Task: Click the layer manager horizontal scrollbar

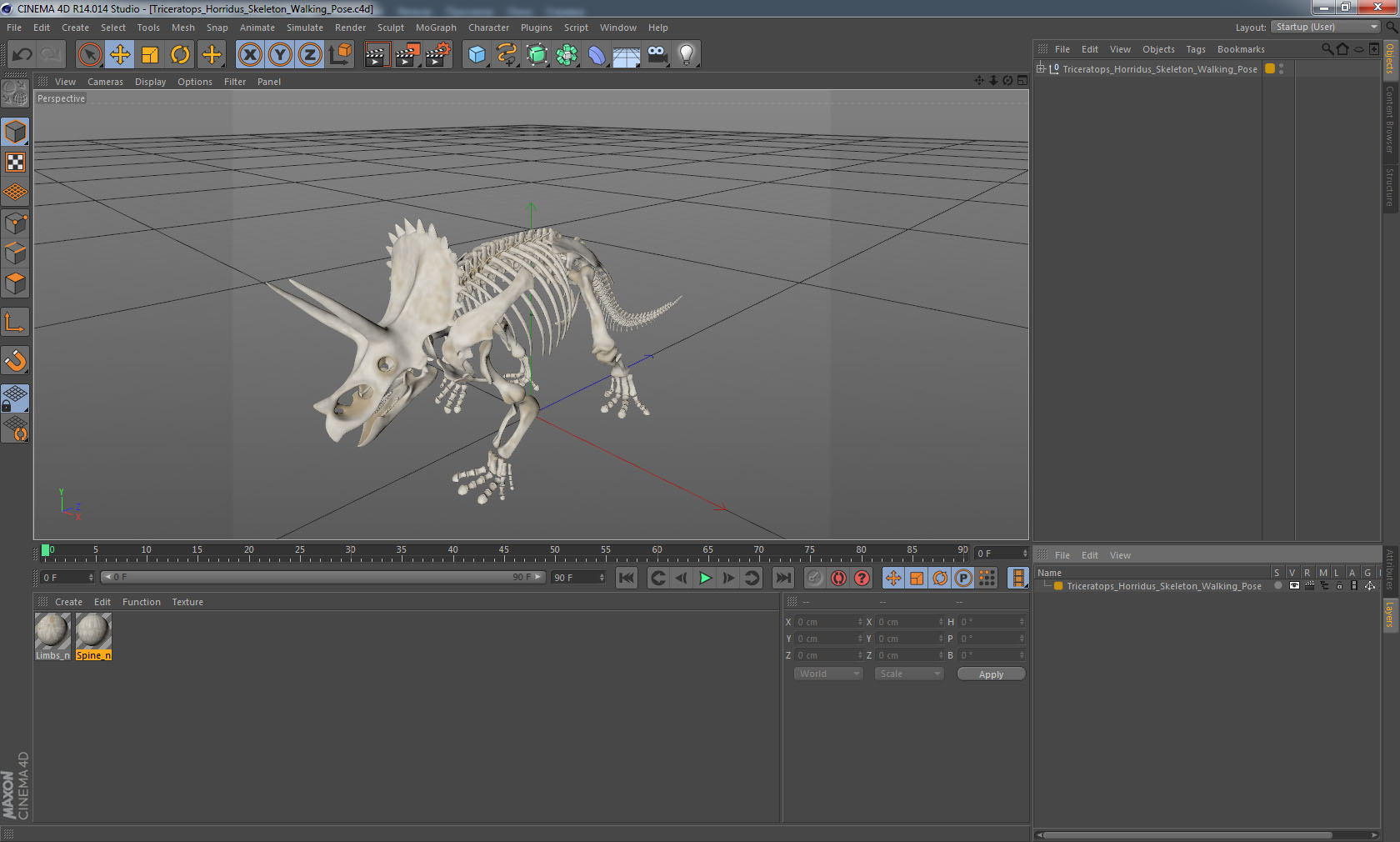Action: [1188, 834]
